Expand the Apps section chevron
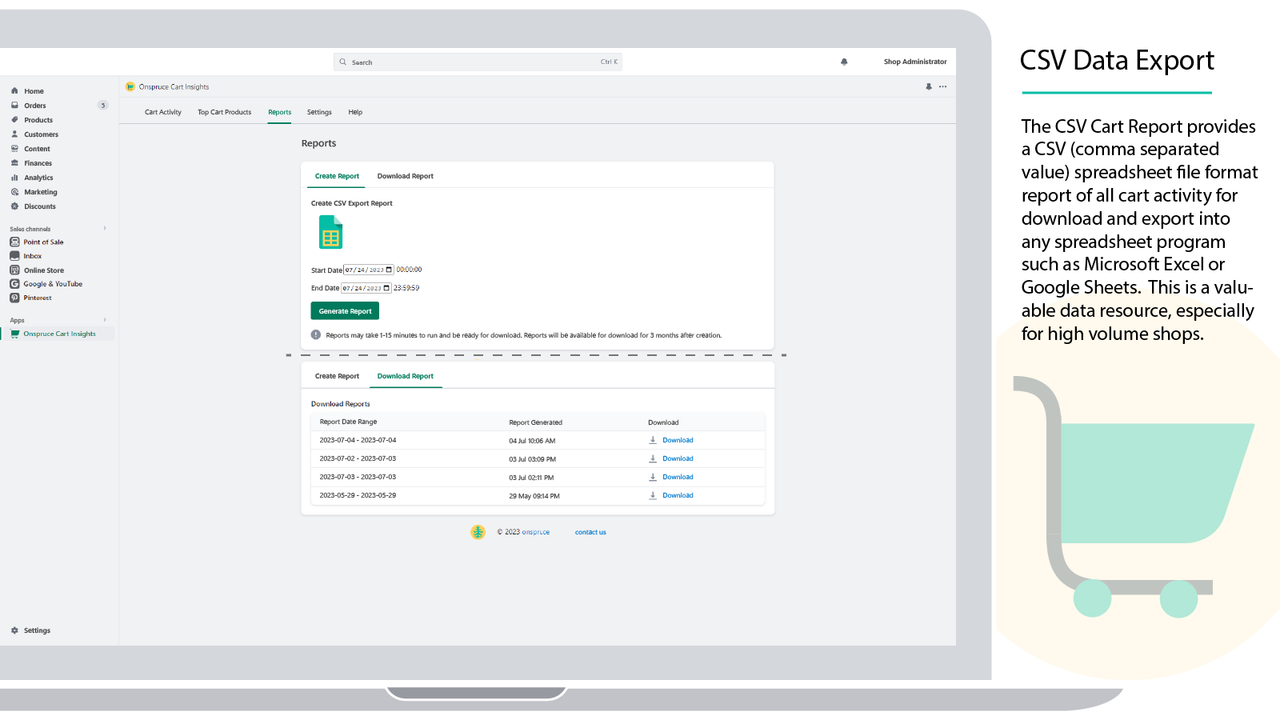Viewport: 1280px width, 720px height. tap(105, 320)
